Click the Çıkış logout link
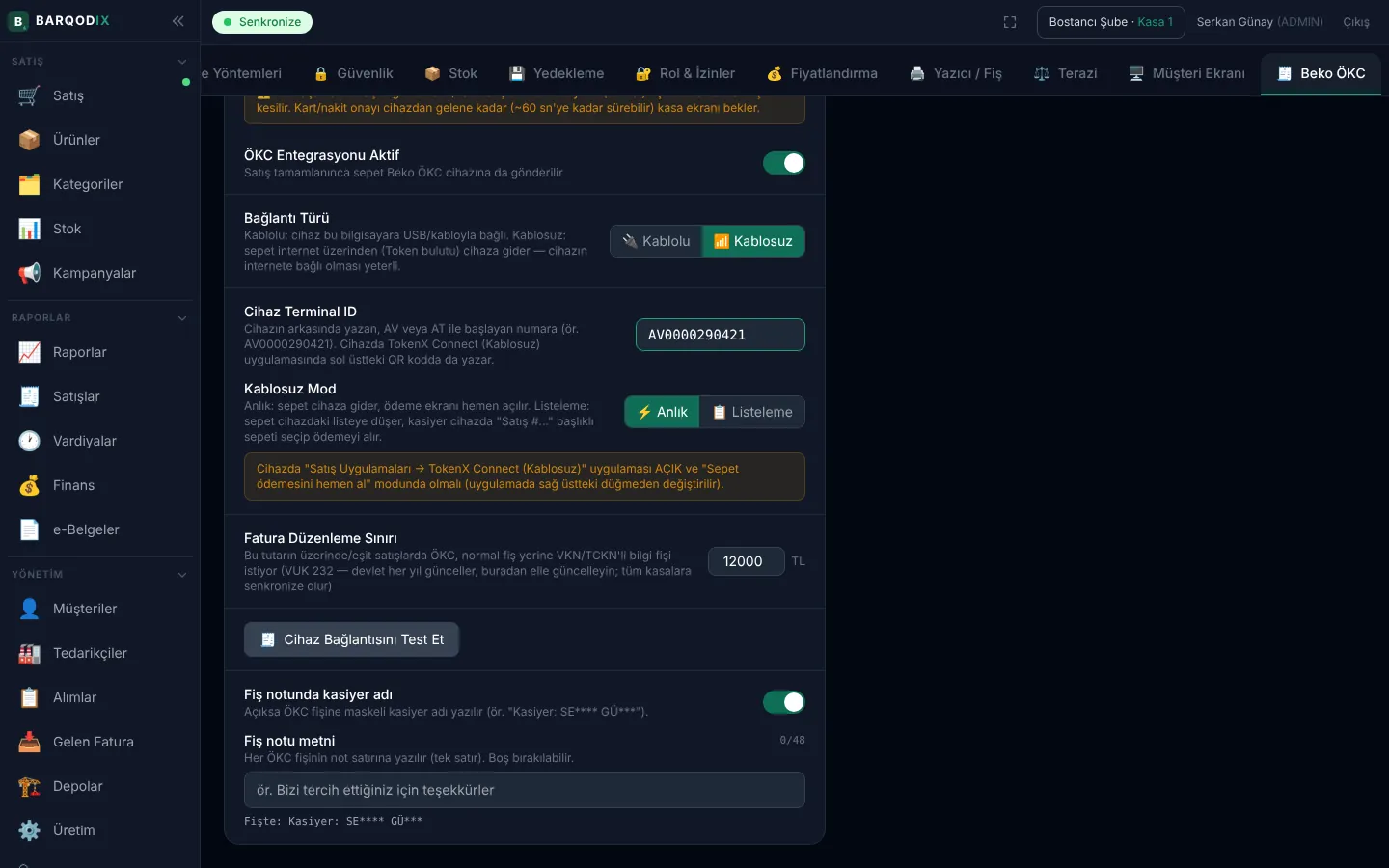 (1356, 22)
